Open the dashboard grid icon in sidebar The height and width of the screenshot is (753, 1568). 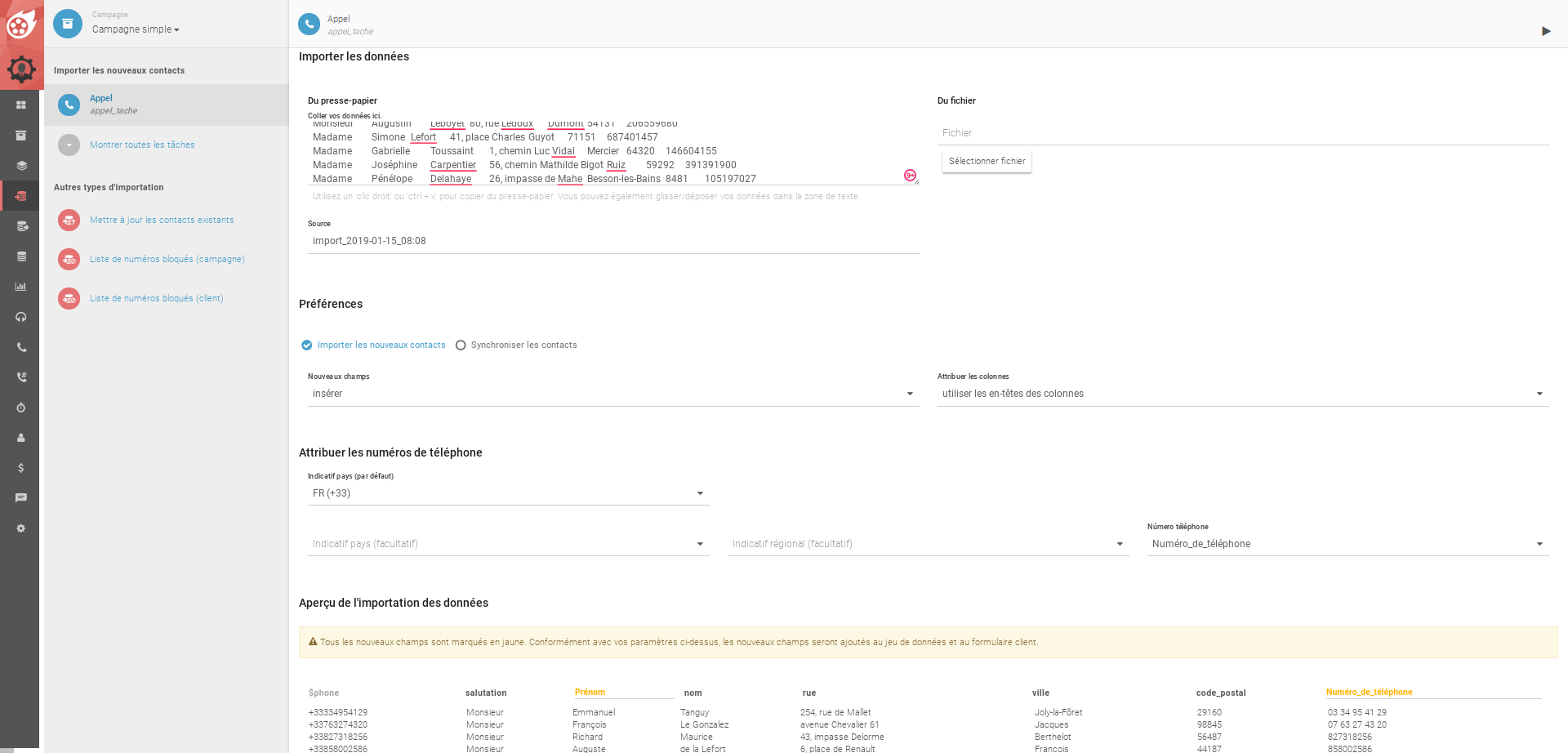tap(21, 105)
